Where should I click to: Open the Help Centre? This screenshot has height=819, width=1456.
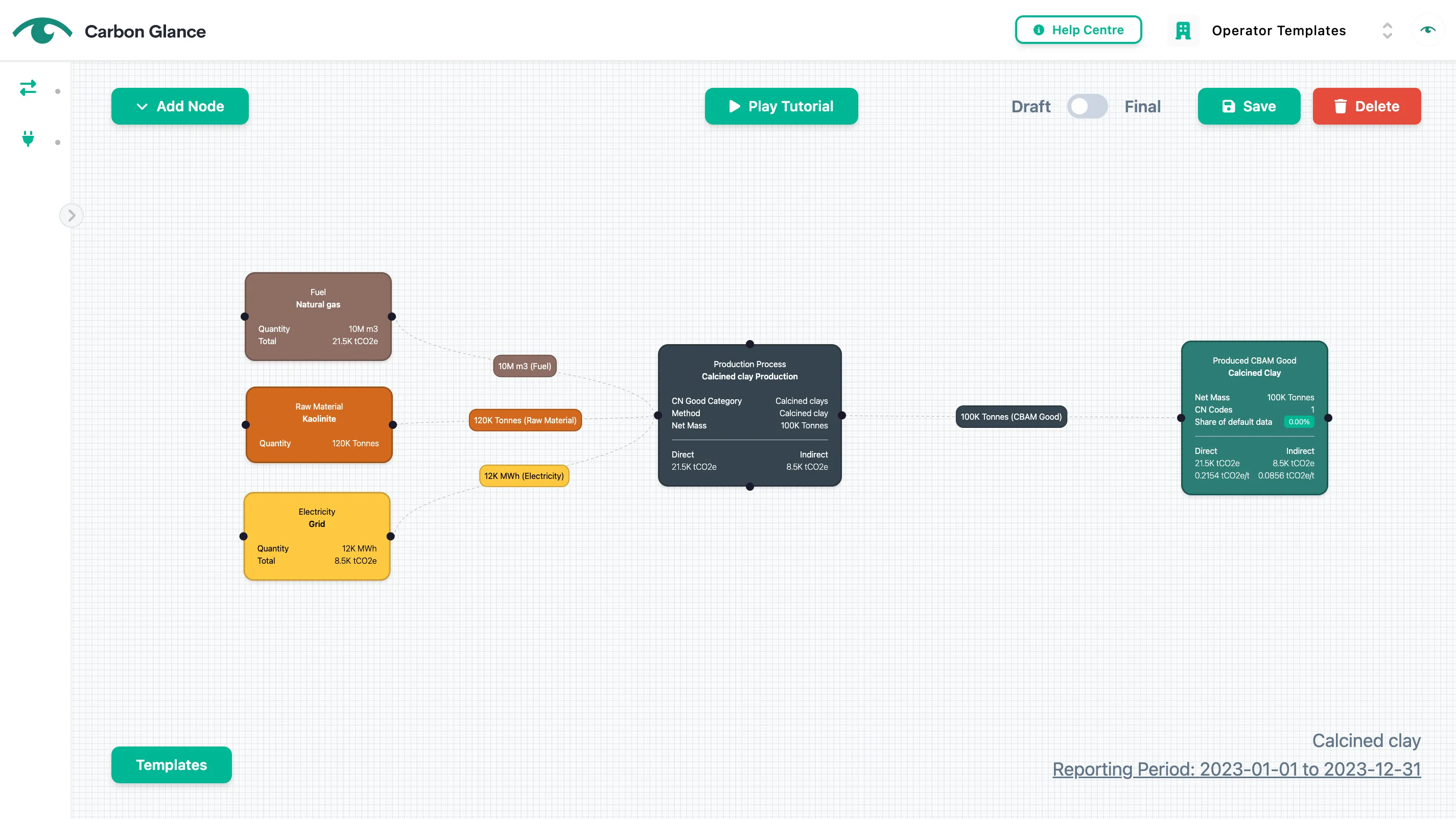click(x=1078, y=30)
